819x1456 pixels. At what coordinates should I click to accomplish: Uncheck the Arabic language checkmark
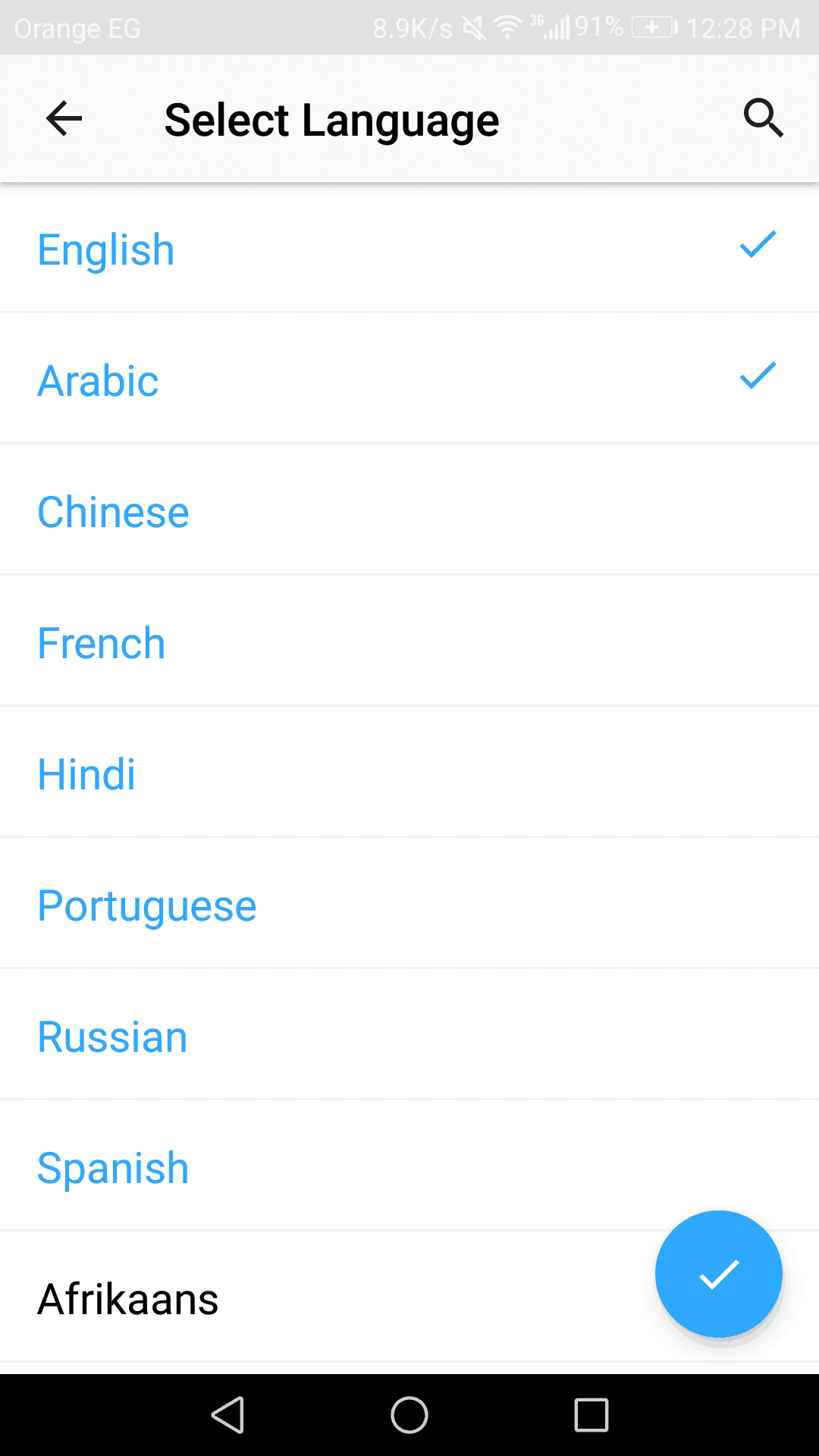pyautogui.click(x=758, y=376)
